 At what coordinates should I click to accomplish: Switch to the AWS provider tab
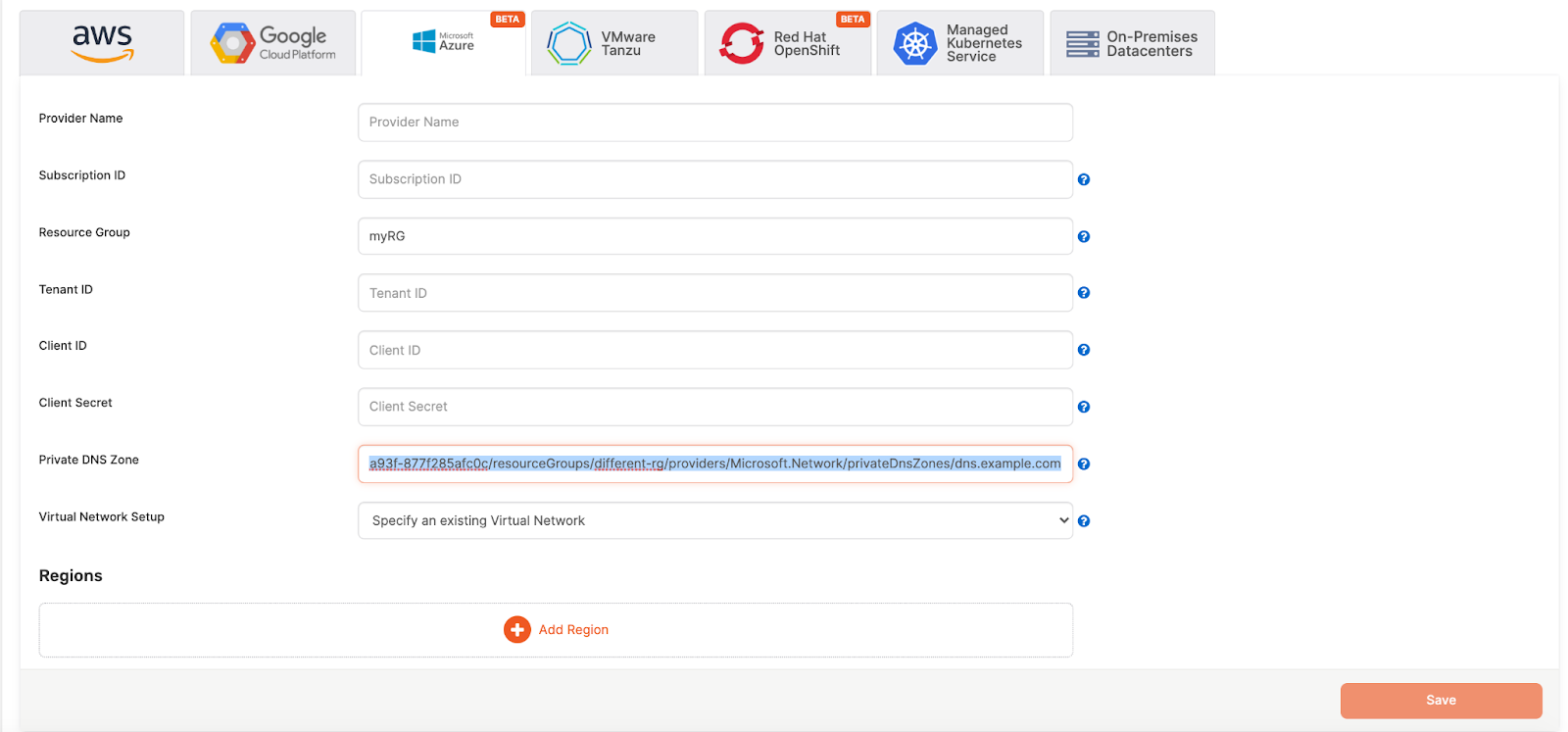(x=102, y=43)
